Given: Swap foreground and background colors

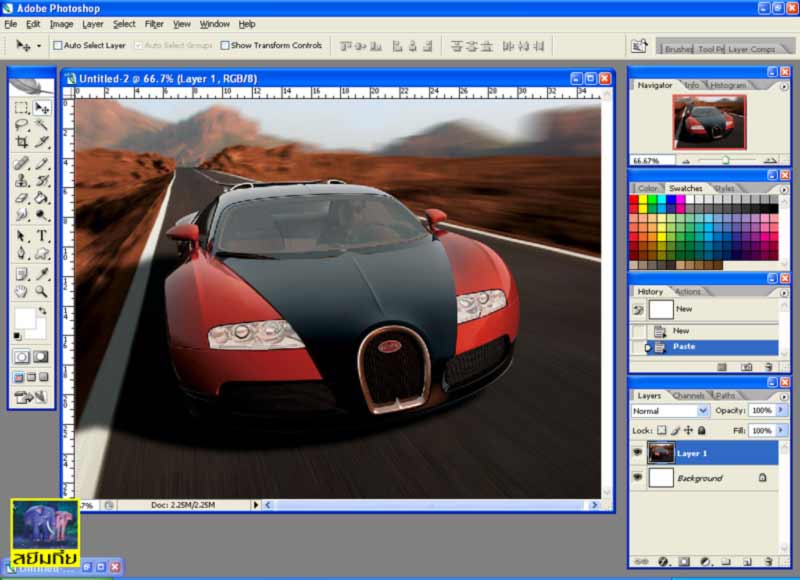Looking at the screenshot, I should [42, 310].
